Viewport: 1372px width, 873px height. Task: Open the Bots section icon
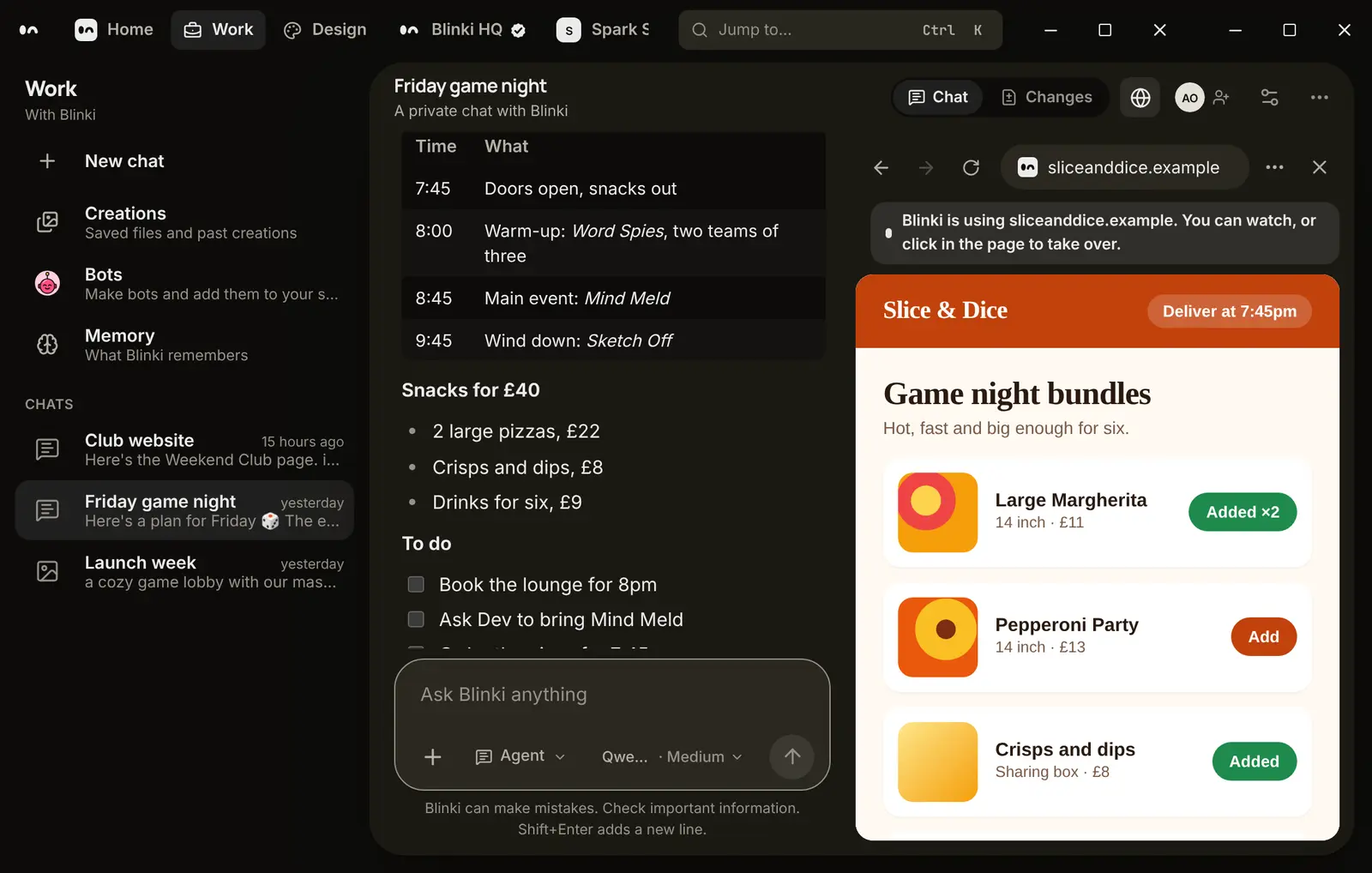click(47, 283)
